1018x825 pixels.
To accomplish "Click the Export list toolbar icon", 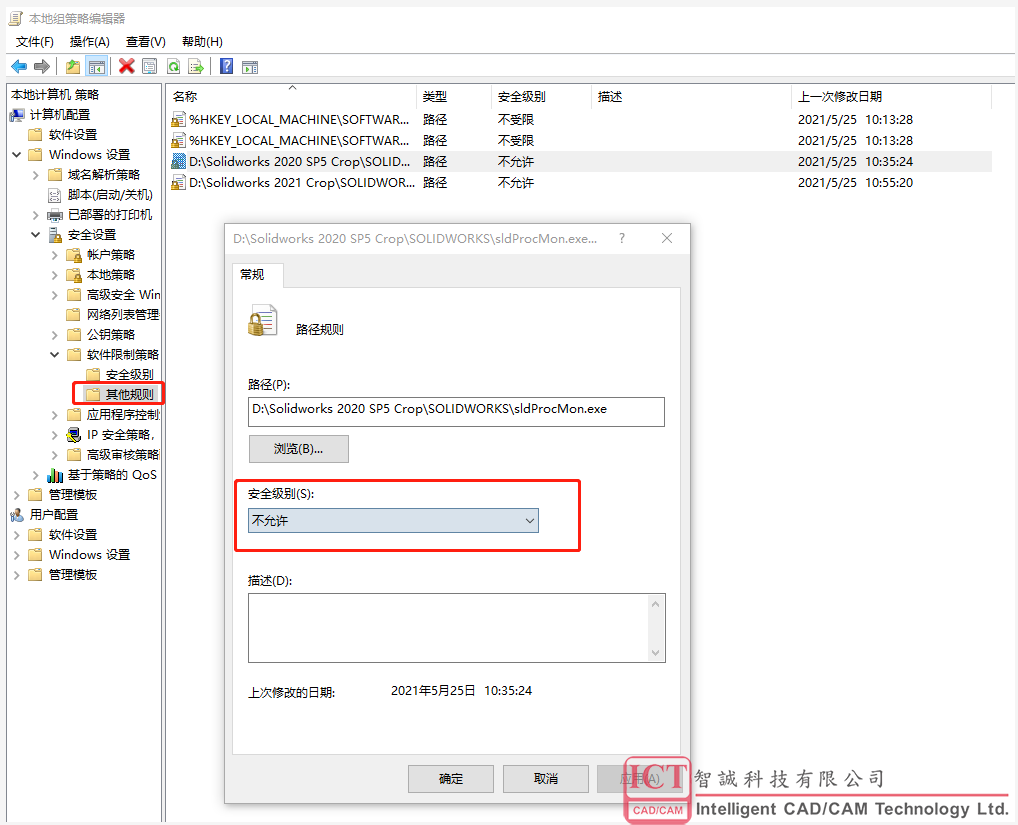I will point(195,66).
